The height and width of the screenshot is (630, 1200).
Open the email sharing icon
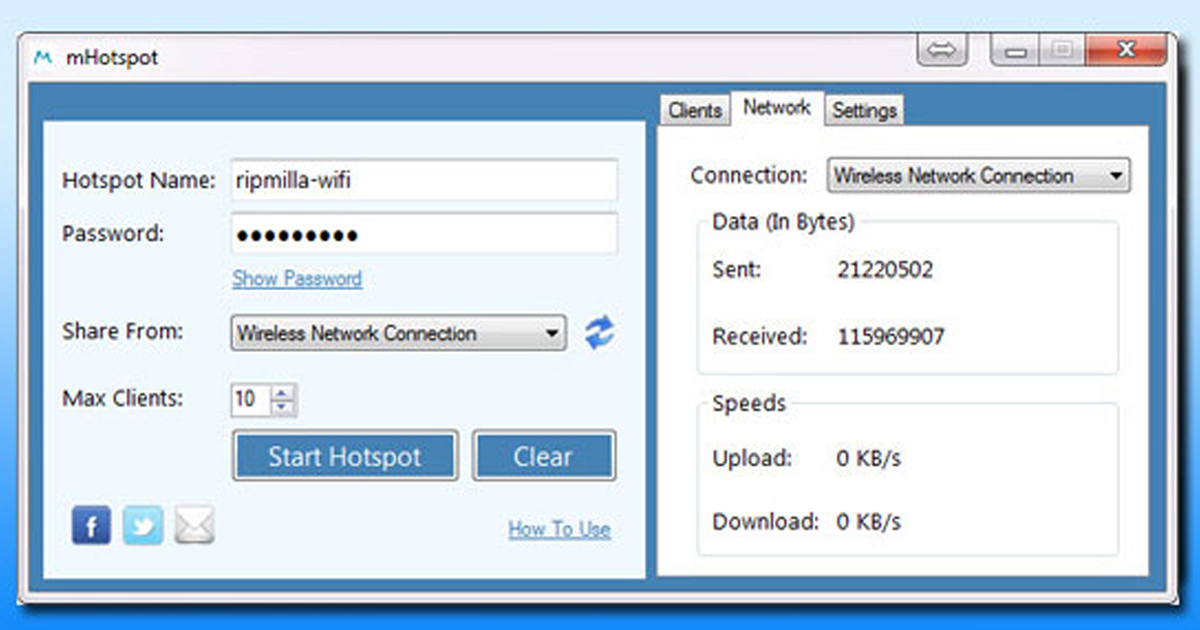[196, 522]
